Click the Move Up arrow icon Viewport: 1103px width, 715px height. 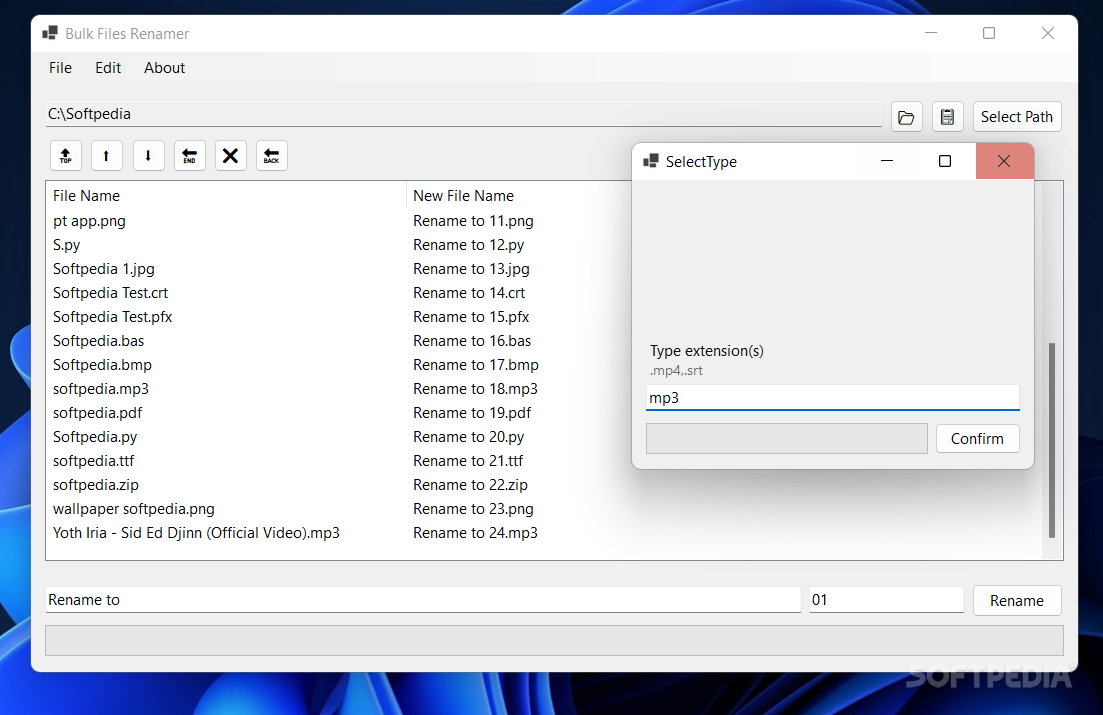click(106, 156)
